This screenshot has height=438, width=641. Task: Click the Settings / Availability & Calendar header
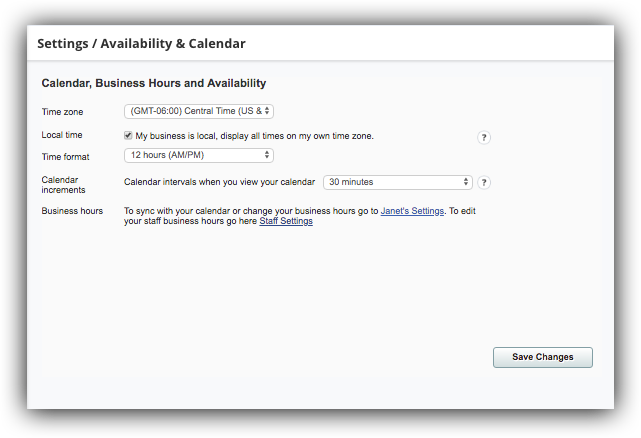pyautogui.click(x=141, y=43)
